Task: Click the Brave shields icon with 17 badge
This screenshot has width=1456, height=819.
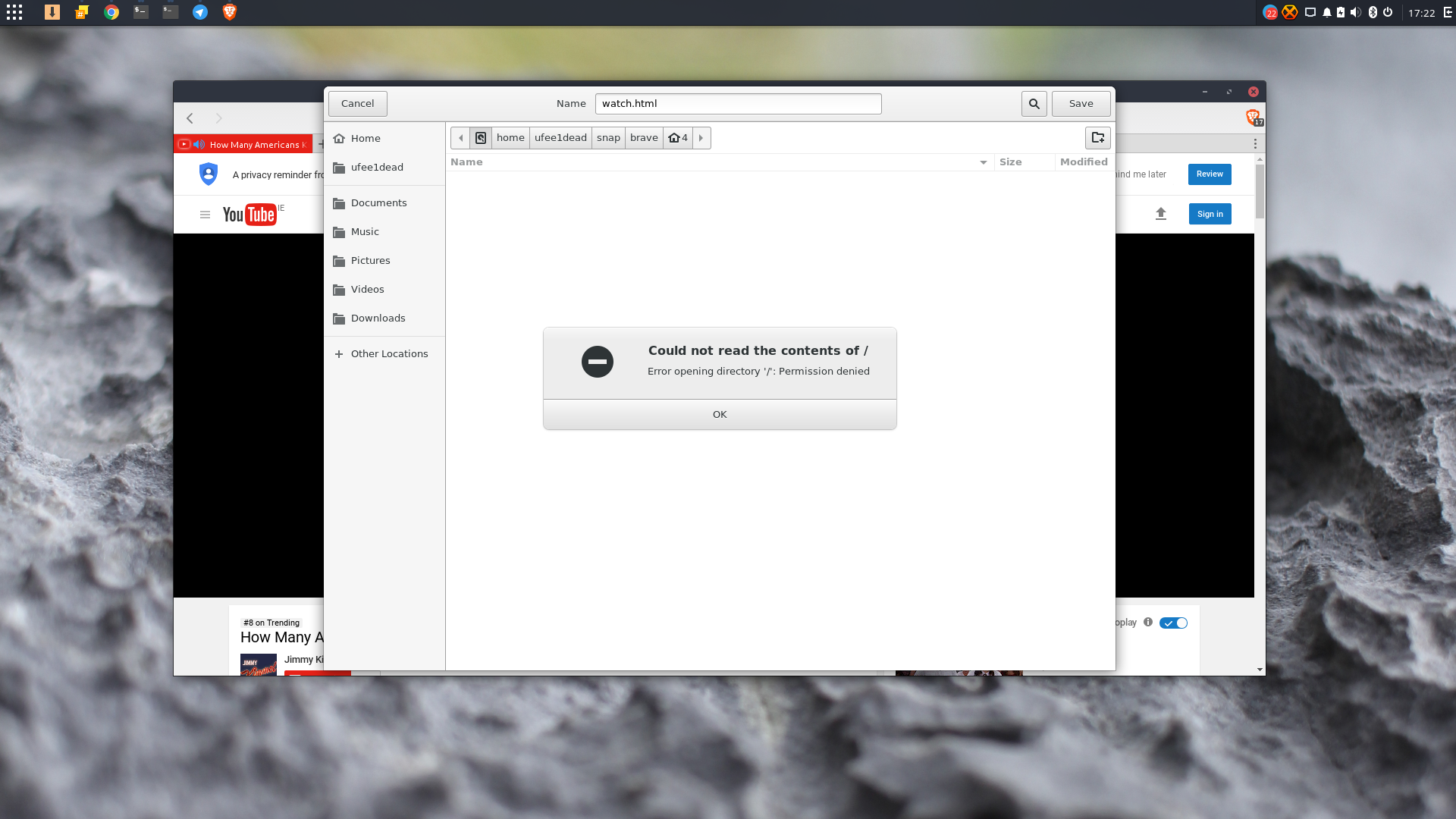Action: click(1254, 117)
